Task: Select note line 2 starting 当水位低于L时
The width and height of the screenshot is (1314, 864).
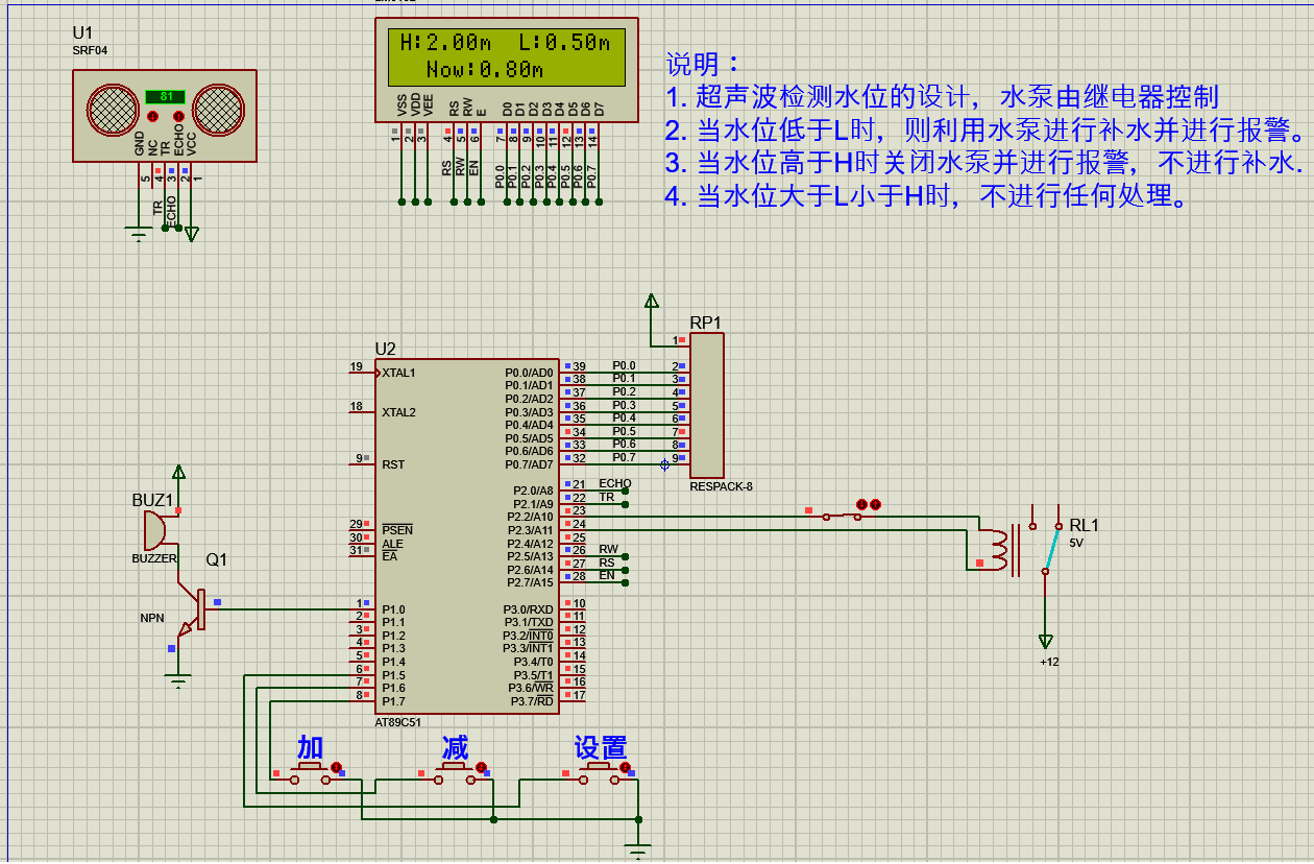Action: [x=987, y=130]
